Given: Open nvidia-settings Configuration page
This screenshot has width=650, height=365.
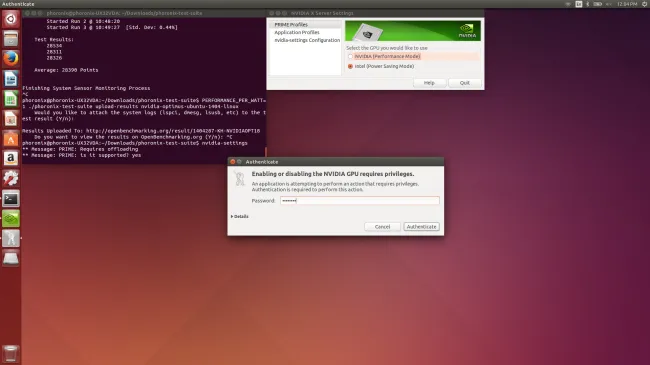Looking at the screenshot, I should [x=307, y=40].
